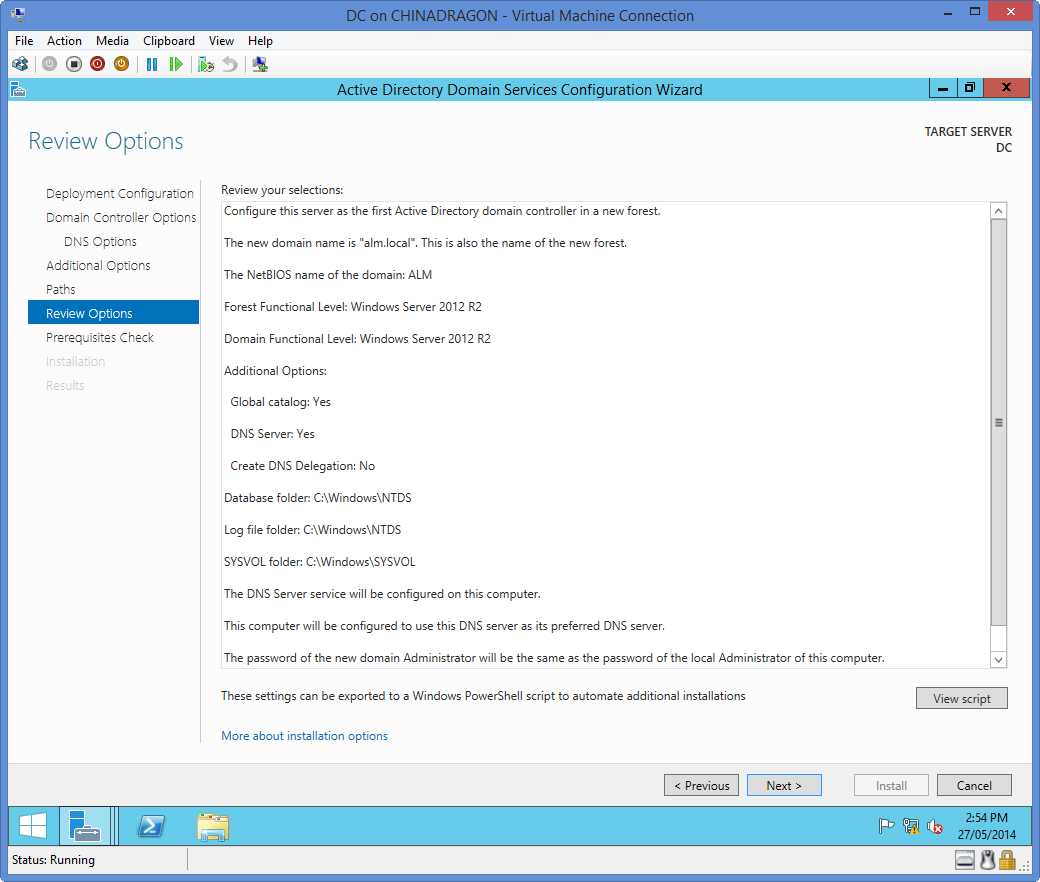The width and height of the screenshot is (1040, 882).
Task: Open the Help menu
Action: pos(260,40)
